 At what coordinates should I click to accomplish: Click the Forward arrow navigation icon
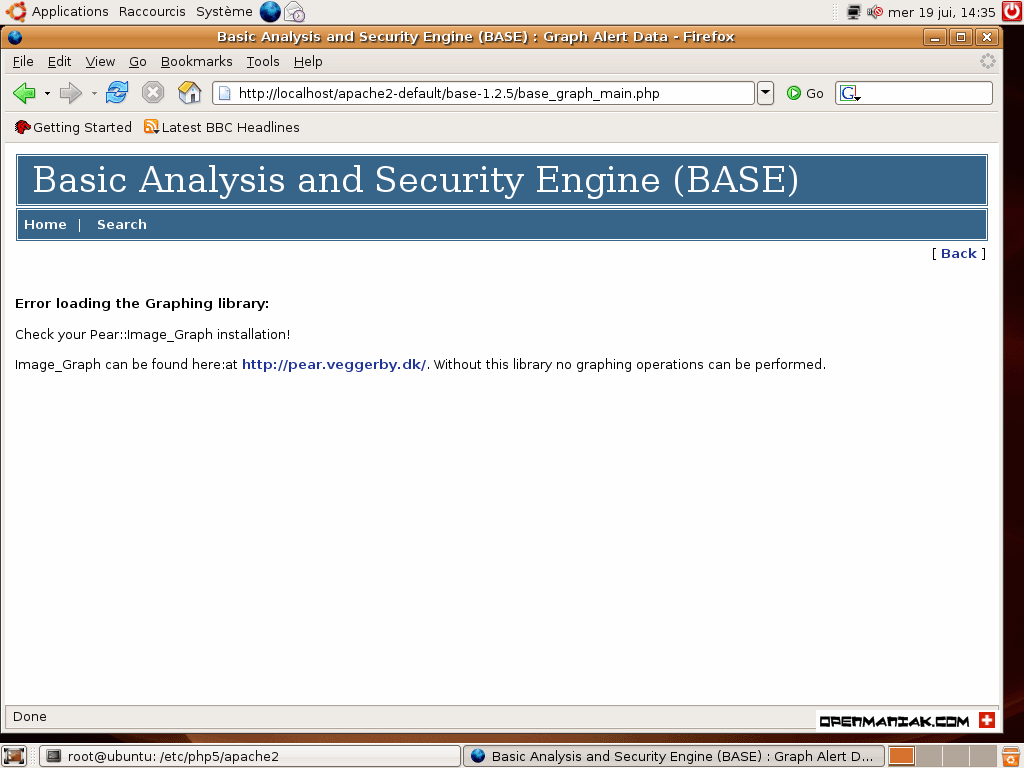pyautogui.click(x=70, y=93)
